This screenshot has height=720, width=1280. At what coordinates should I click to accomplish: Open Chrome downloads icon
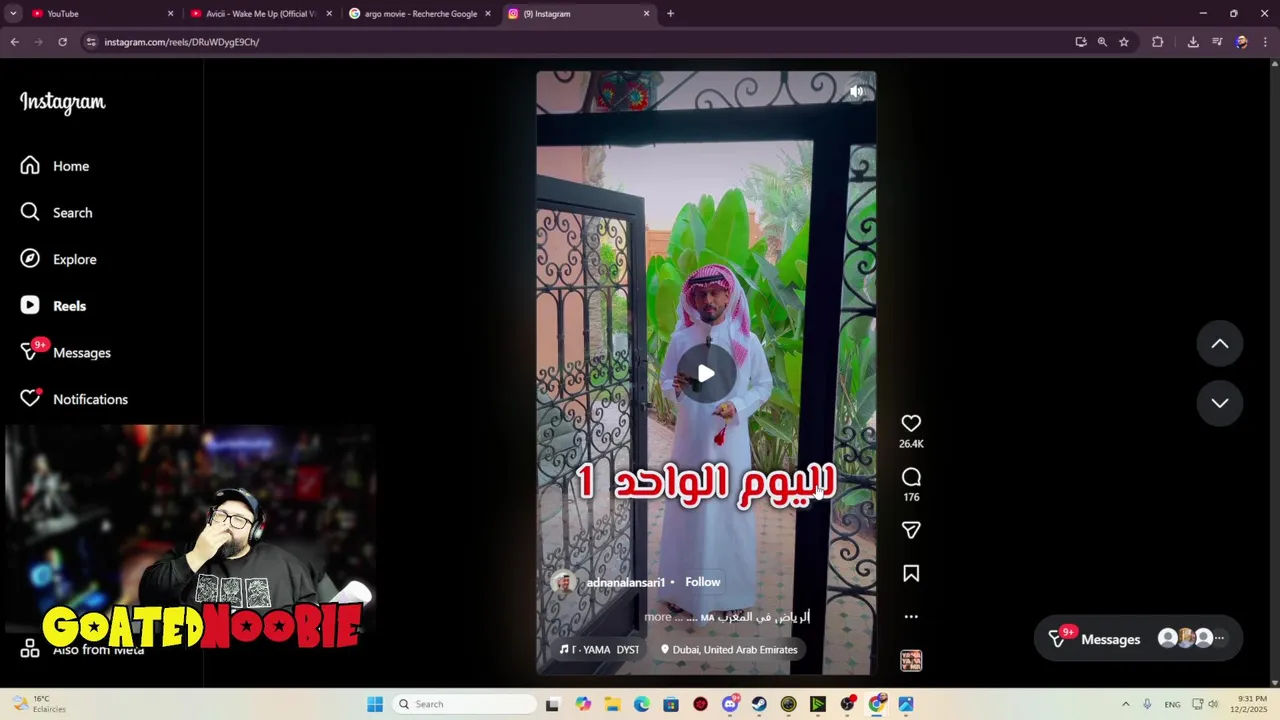click(1193, 42)
